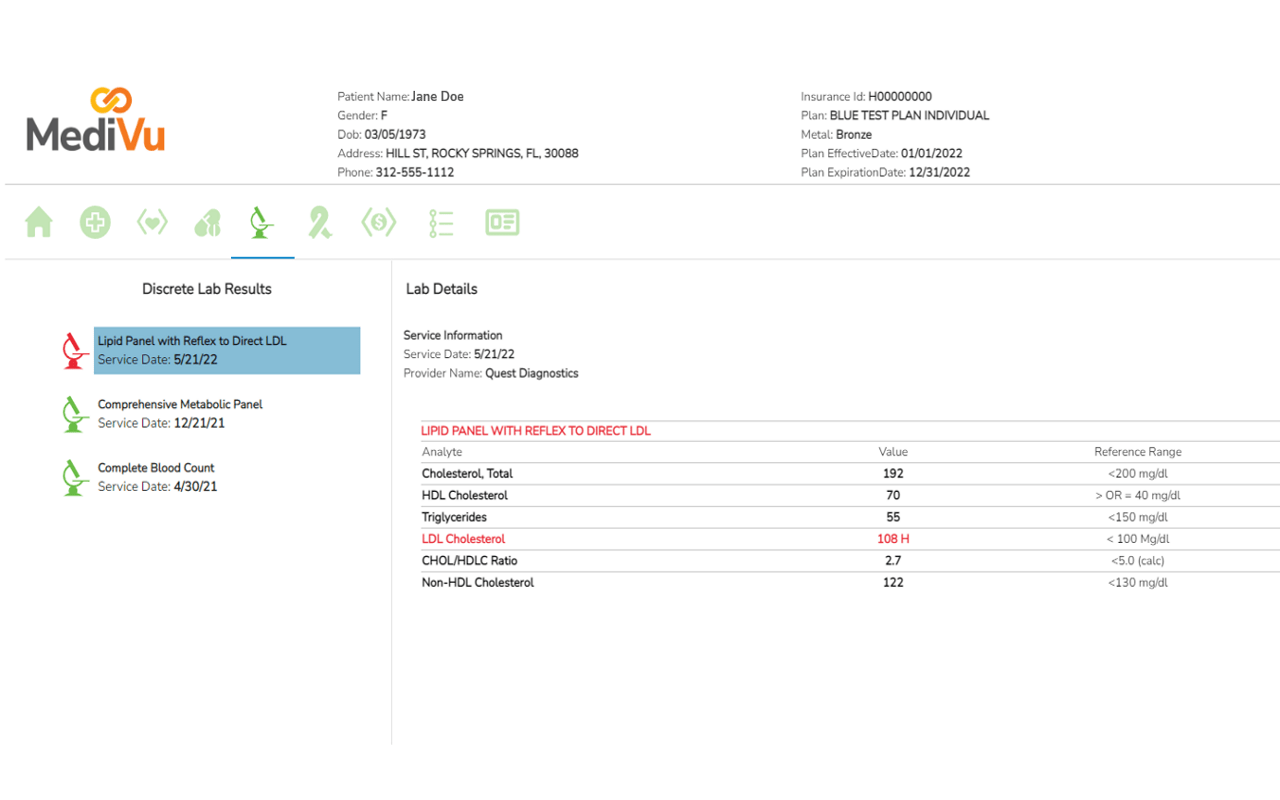Click Service Date 5/21/22 in Lab Details
Viewport: 1280px width, 800px height.
click(x=459, y=354)
